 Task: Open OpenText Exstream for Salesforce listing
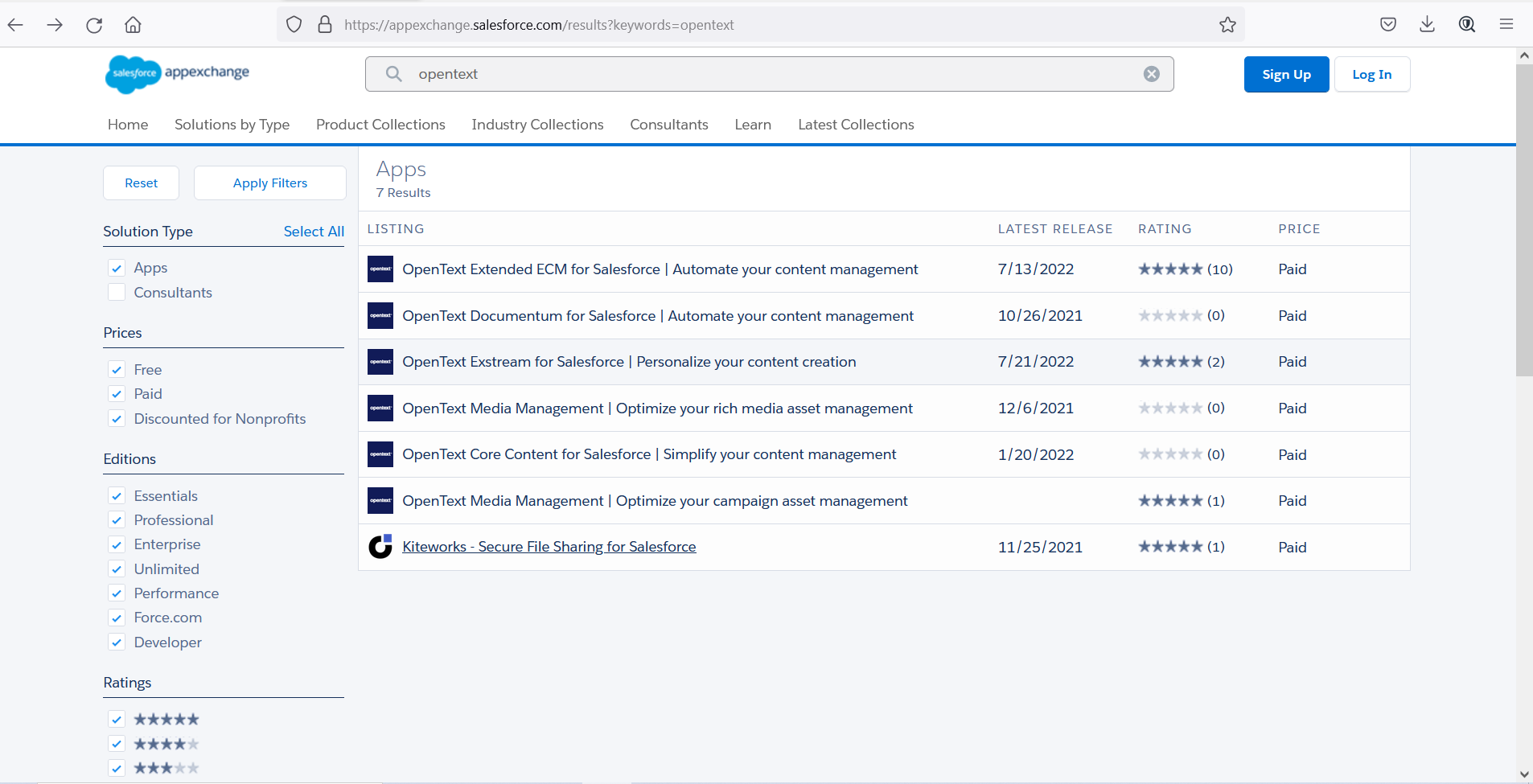[x=629, y=362]
